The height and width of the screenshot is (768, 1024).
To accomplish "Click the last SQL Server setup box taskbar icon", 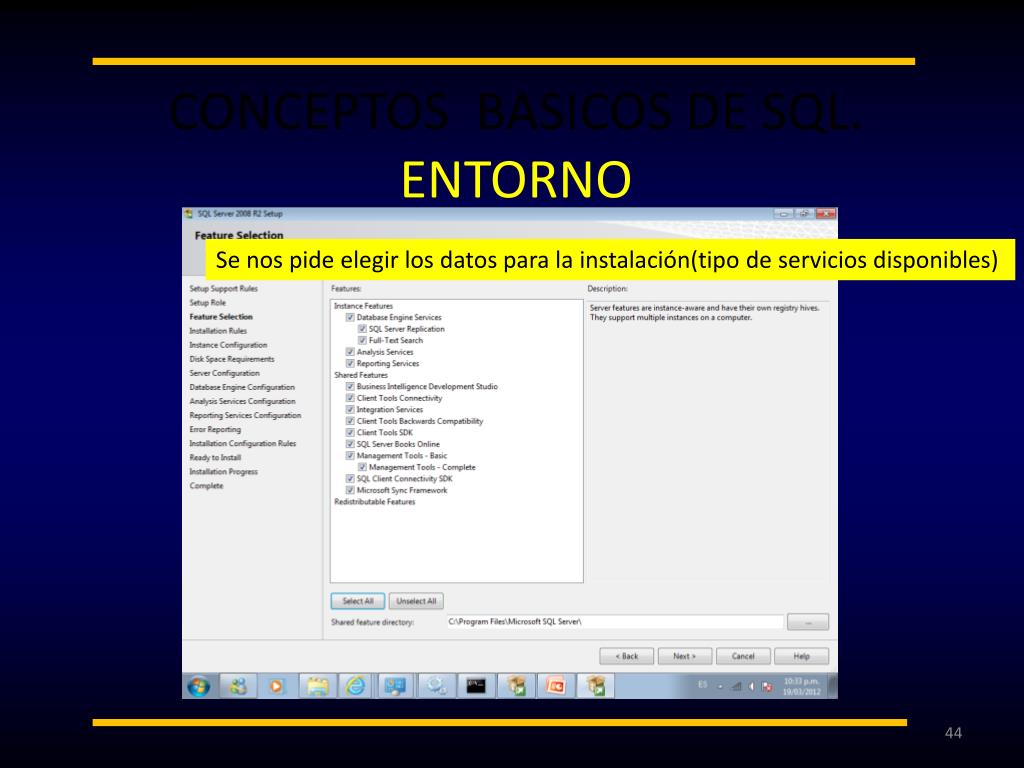I will click(596, 686).
